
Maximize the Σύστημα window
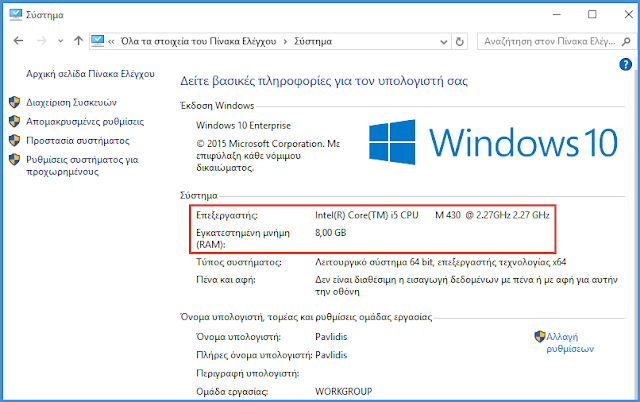point(592,15)
